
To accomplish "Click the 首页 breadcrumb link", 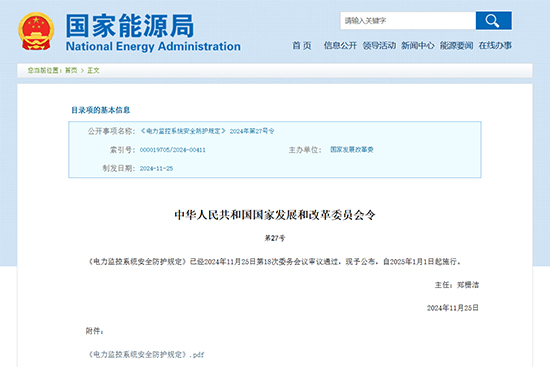I will [71, 71].
